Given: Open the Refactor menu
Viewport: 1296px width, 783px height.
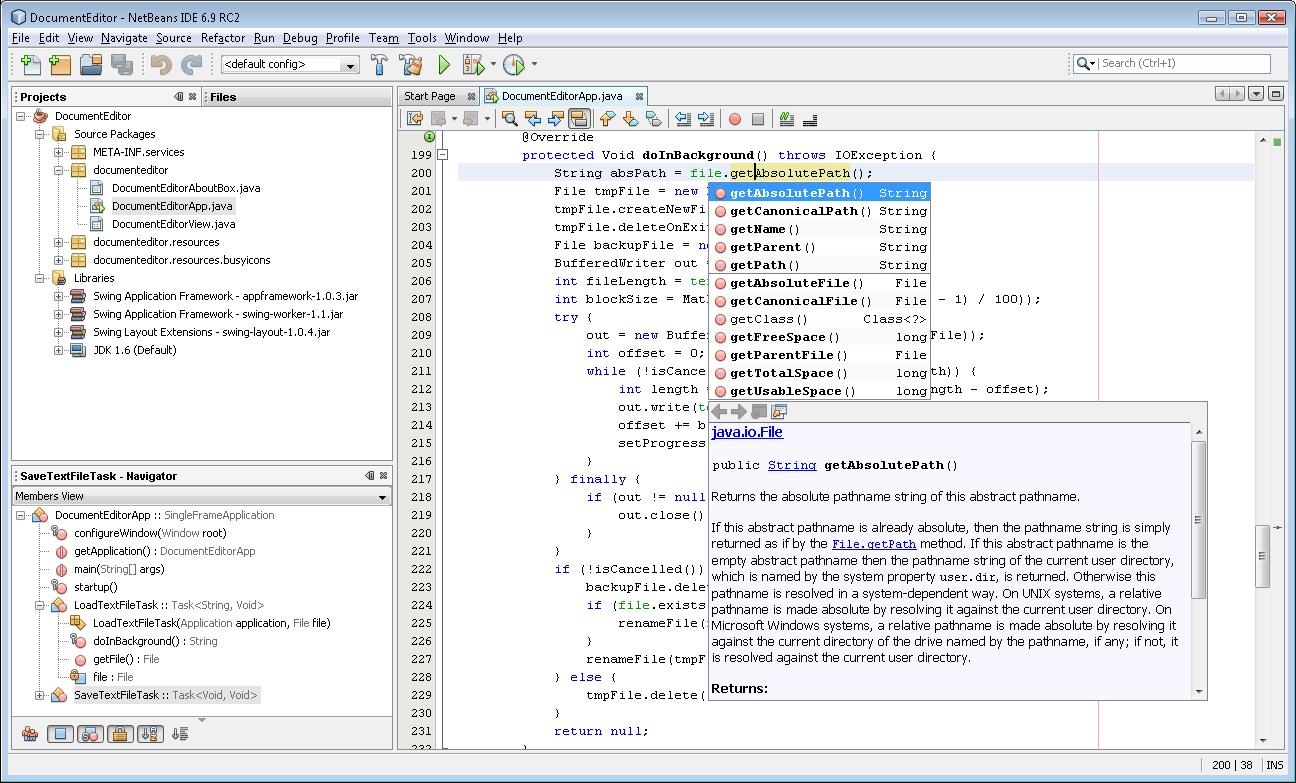Looking at the screenshot, I should click(x=223, y=38).
